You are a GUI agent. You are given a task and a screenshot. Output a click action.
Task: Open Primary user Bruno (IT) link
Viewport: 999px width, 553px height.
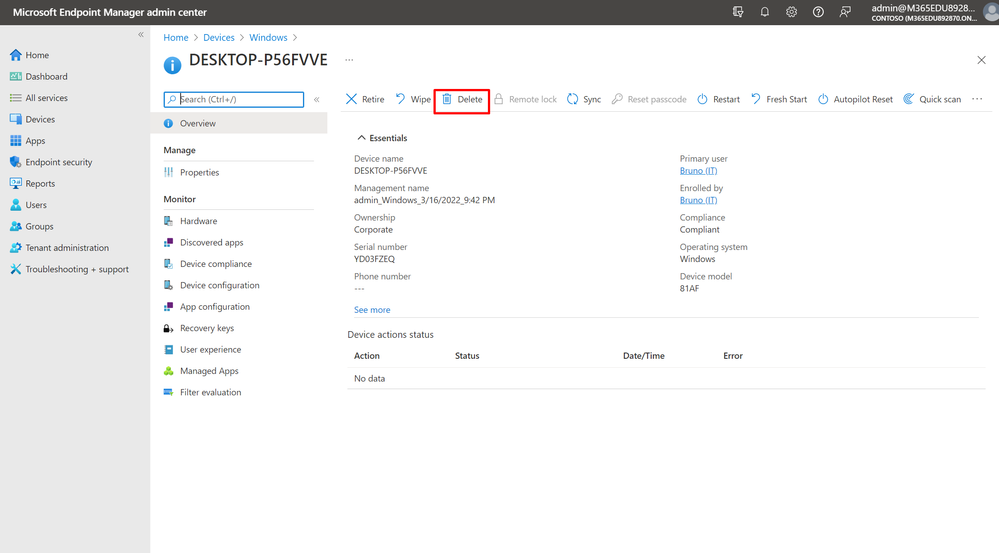click(698, 171)
